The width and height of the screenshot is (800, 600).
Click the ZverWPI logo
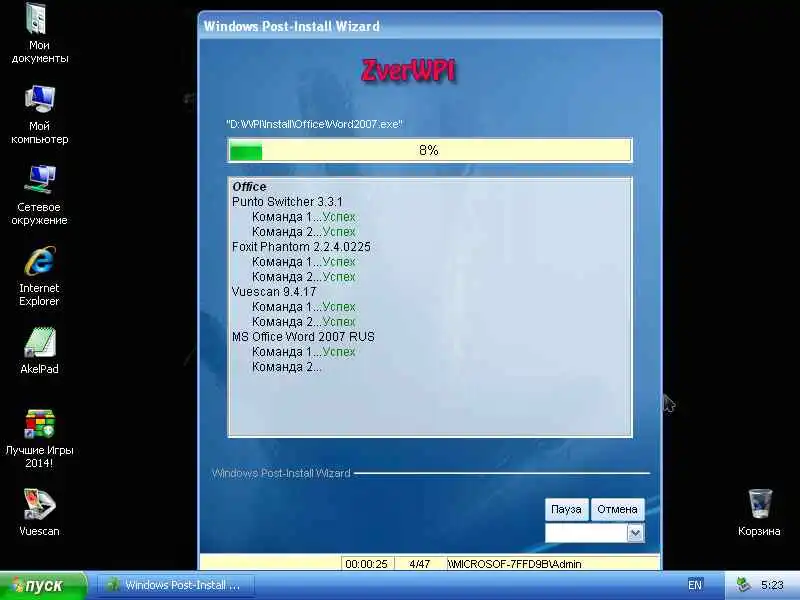tap(408, 70)
